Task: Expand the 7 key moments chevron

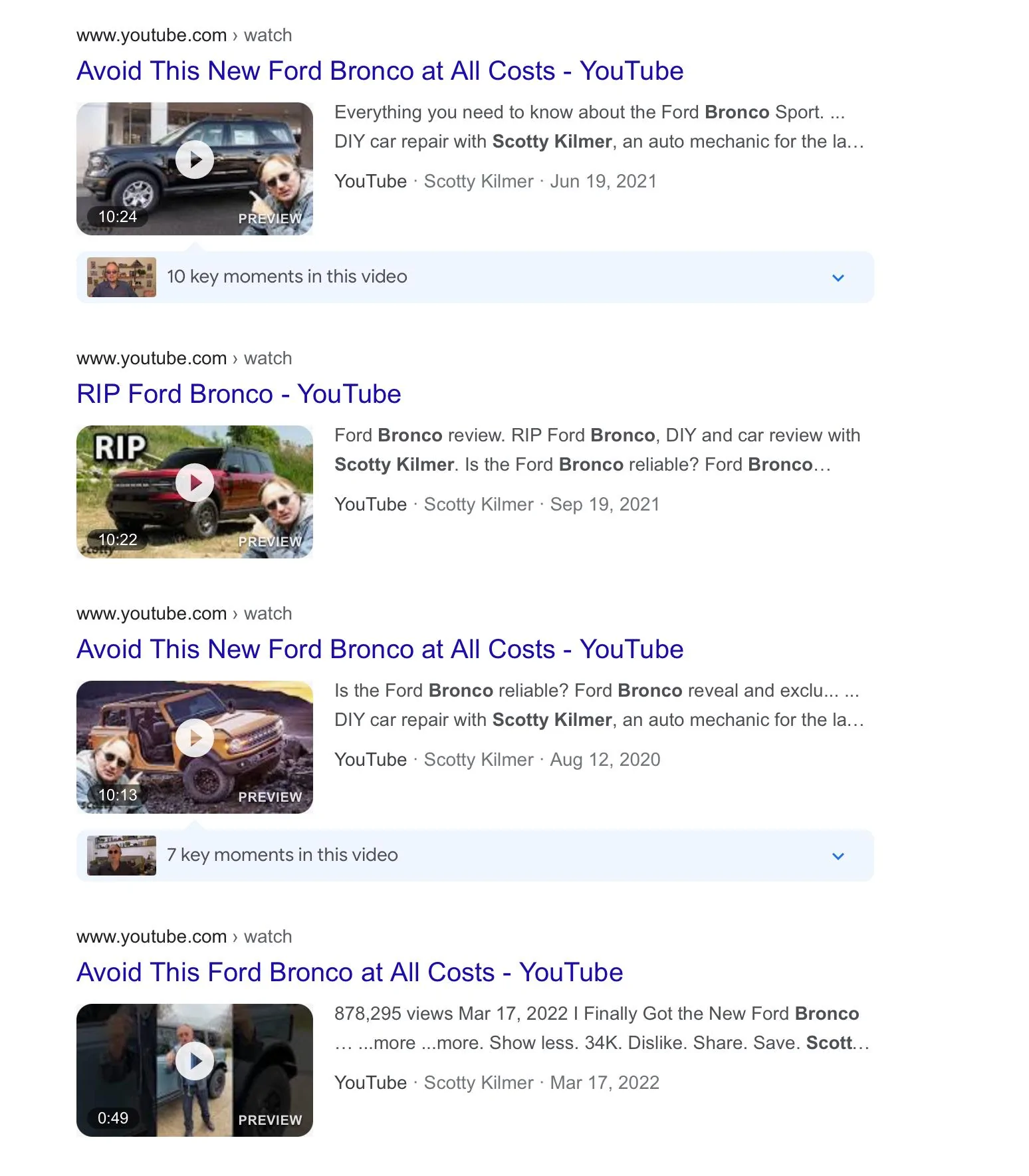Action: click(838, 856)
